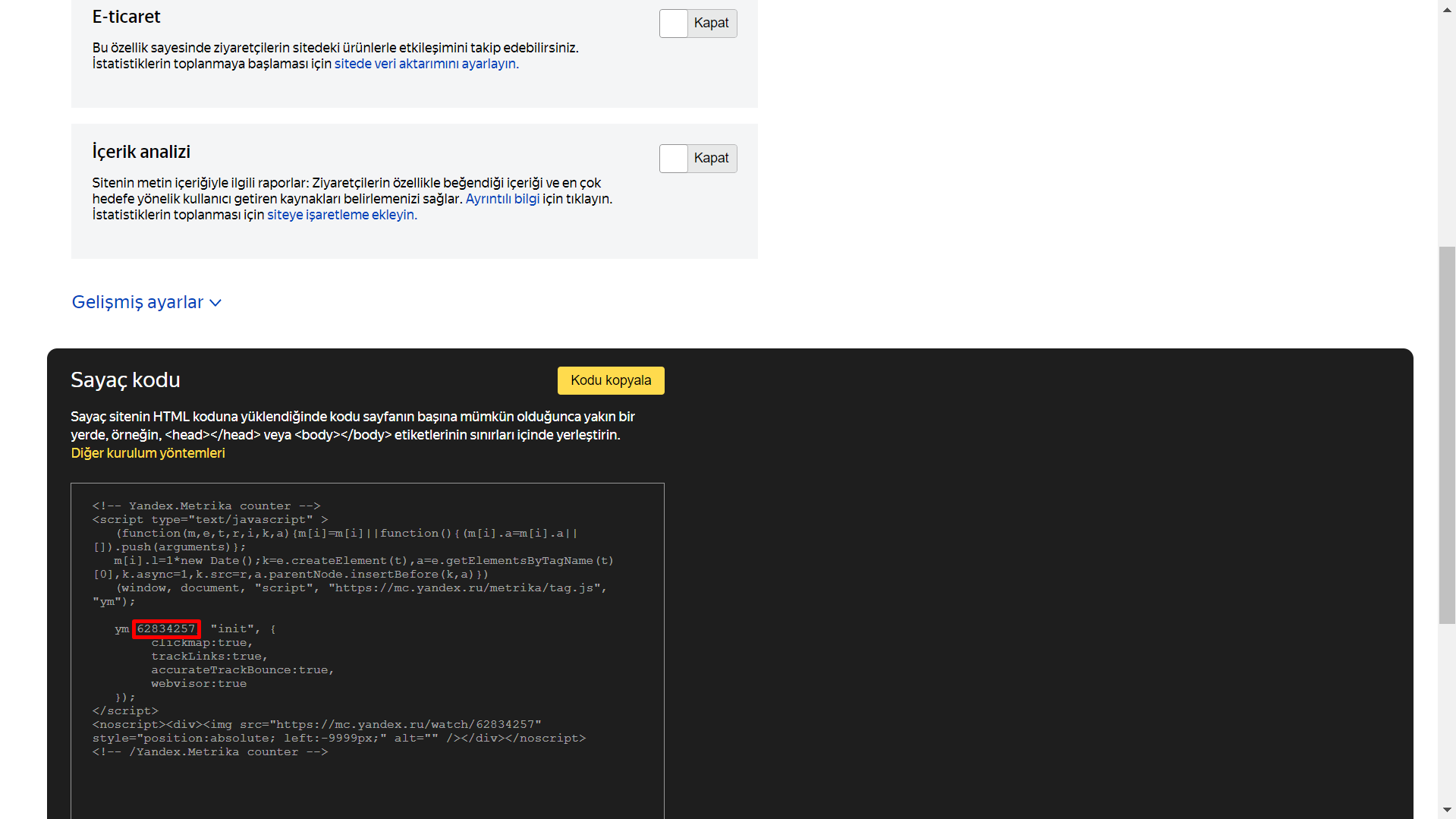Viewport: 1456px width, 819px height.
Task: Toggle the İçerik analizi switch labeled Kapat
Action: pyautogui.click(x=697, y=159)
